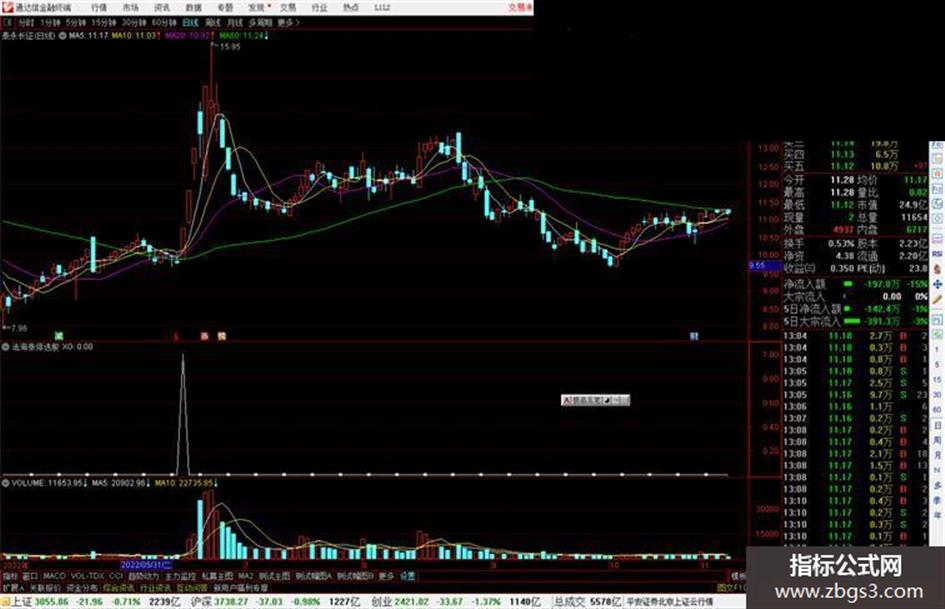Expand 更多 in indicator tab row
Screen dimensions: 945x609
click(386, 576)
